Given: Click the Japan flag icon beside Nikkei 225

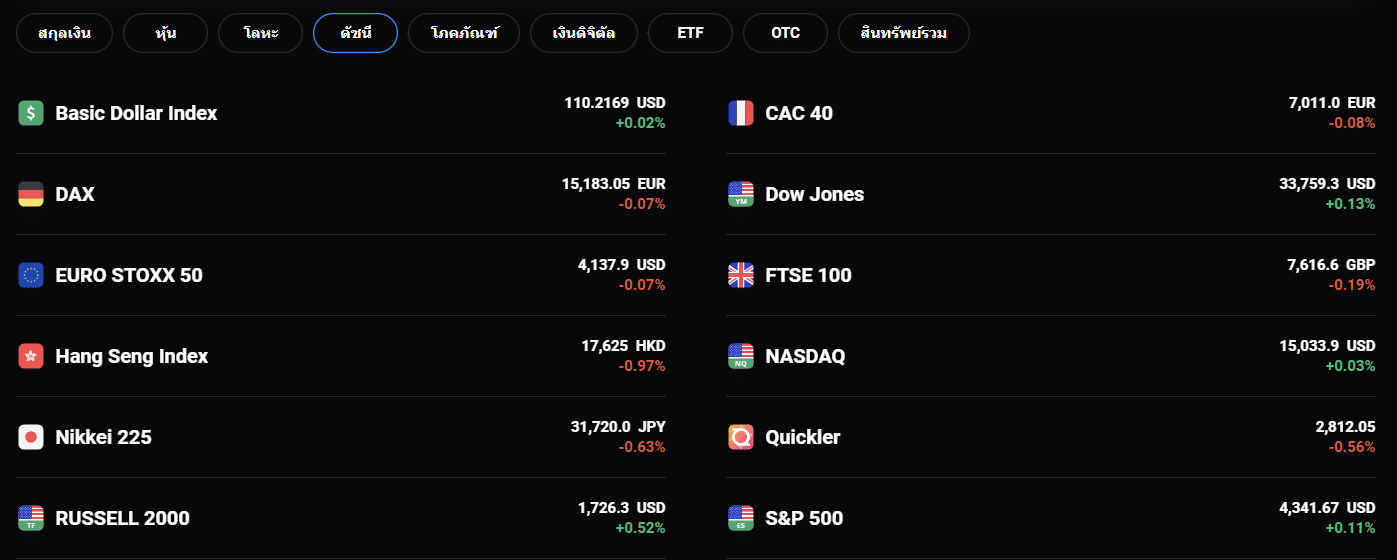Looking at the screenshot, I should click(x=31, y=437).
